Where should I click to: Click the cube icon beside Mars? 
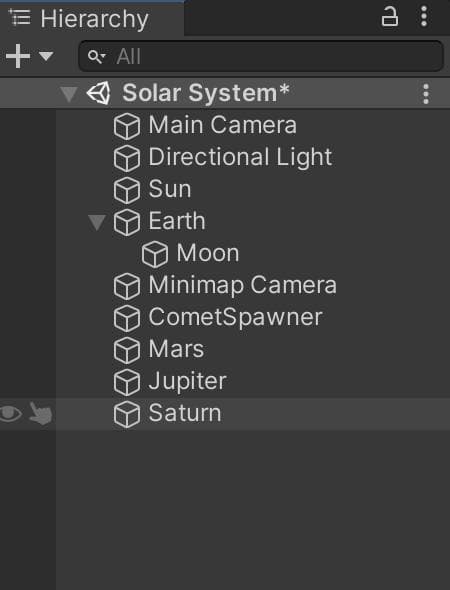click(127, 350)
